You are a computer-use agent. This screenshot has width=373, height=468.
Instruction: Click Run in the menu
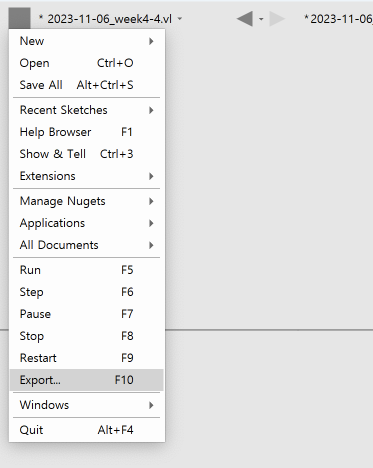[x=87, y=270]
